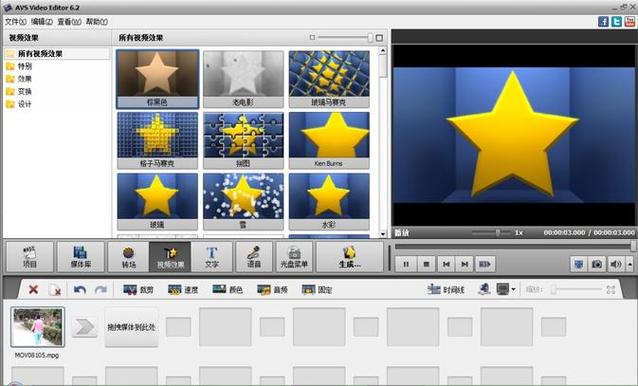
Task: Click the 音频 (Audio) tool
Action: click(273, 290)
